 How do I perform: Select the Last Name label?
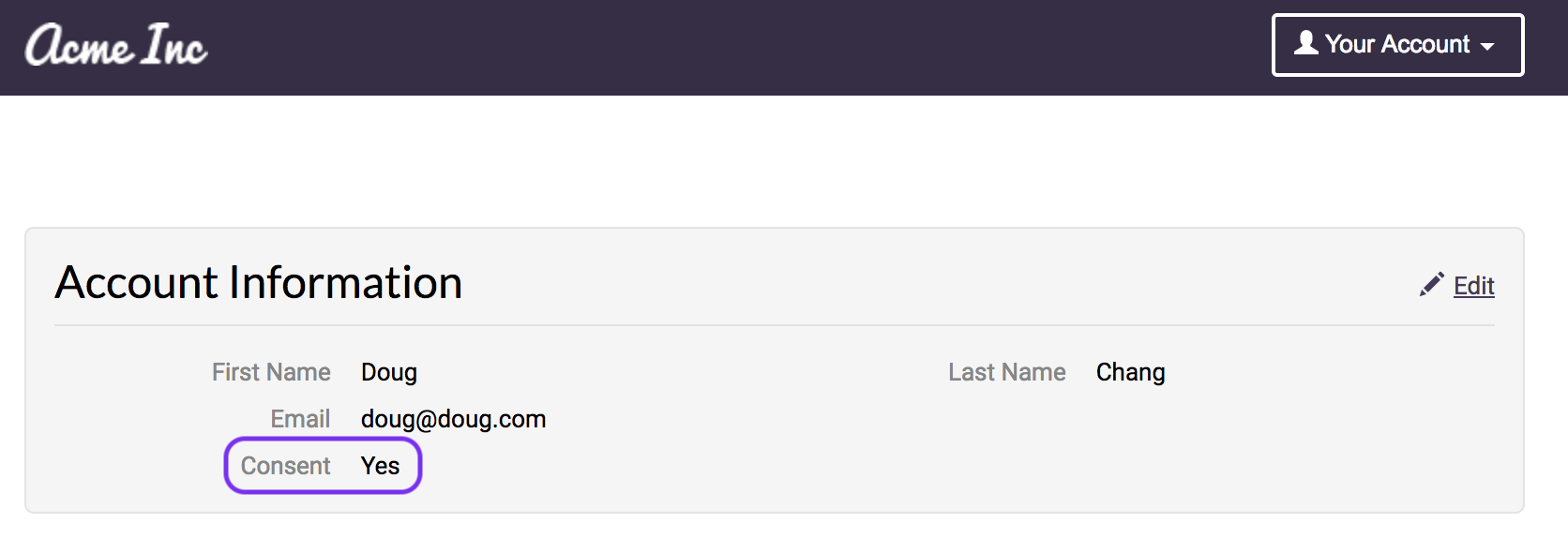coord(1006,372)
